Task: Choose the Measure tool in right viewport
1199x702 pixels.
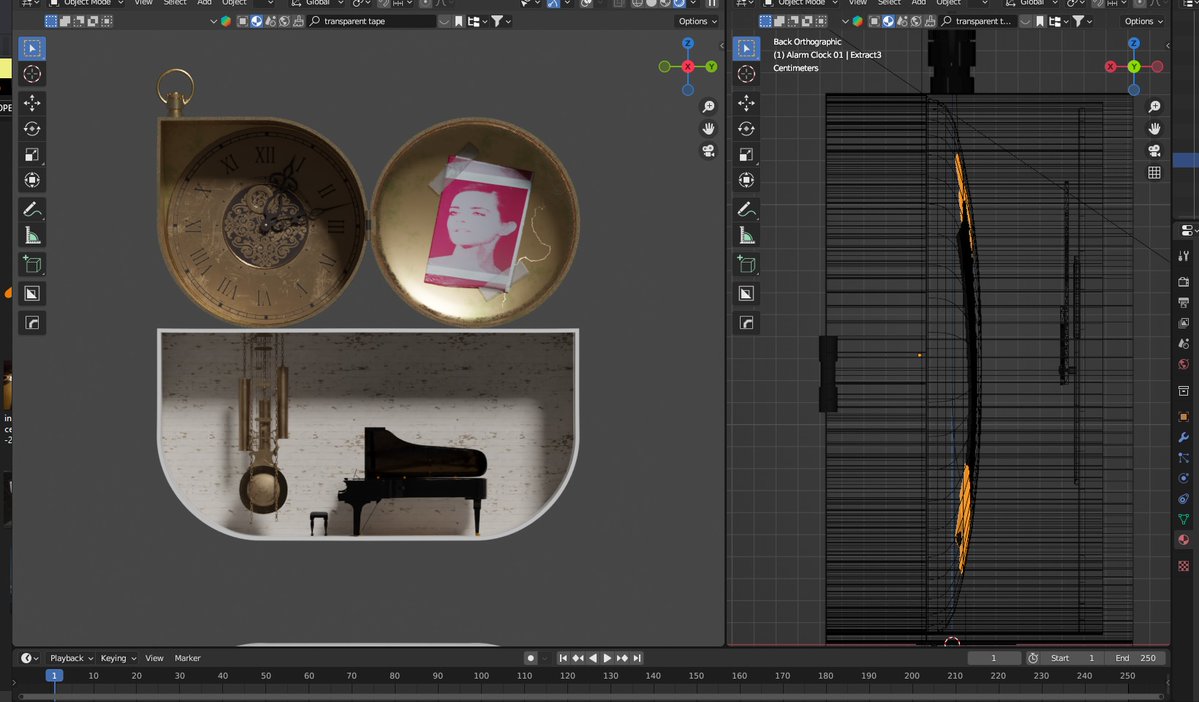Action: point(746,236)
